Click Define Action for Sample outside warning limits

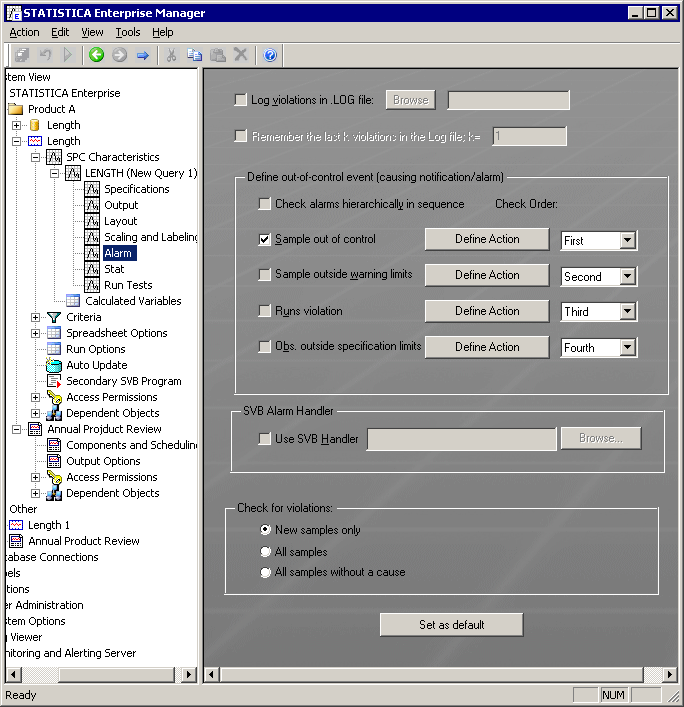(x=487, y=275)
